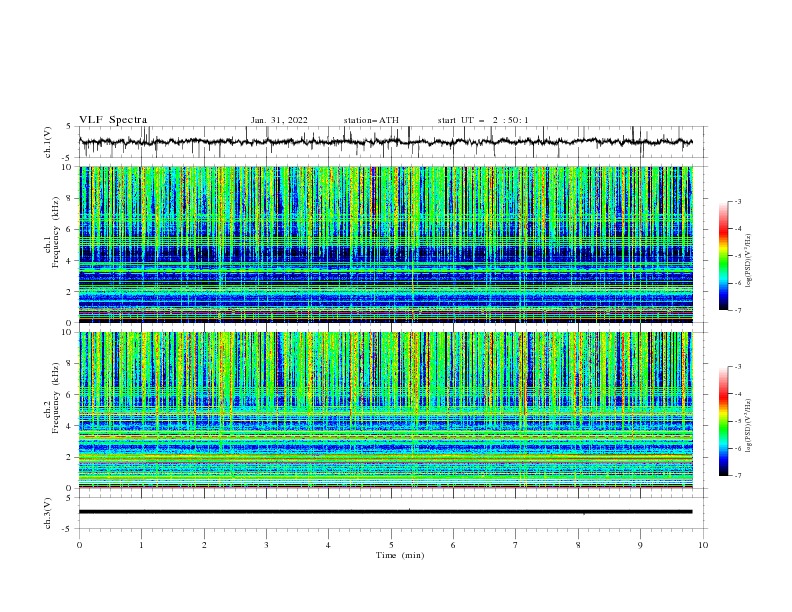Click the flat ch.3 waveform trace

[385, 512]
